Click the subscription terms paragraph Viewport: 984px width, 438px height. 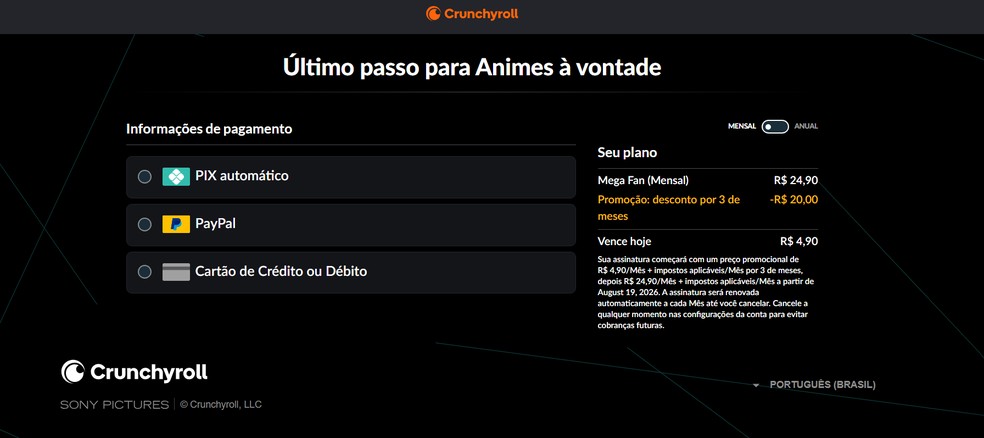pyautogui.click(x=705, y=292)
